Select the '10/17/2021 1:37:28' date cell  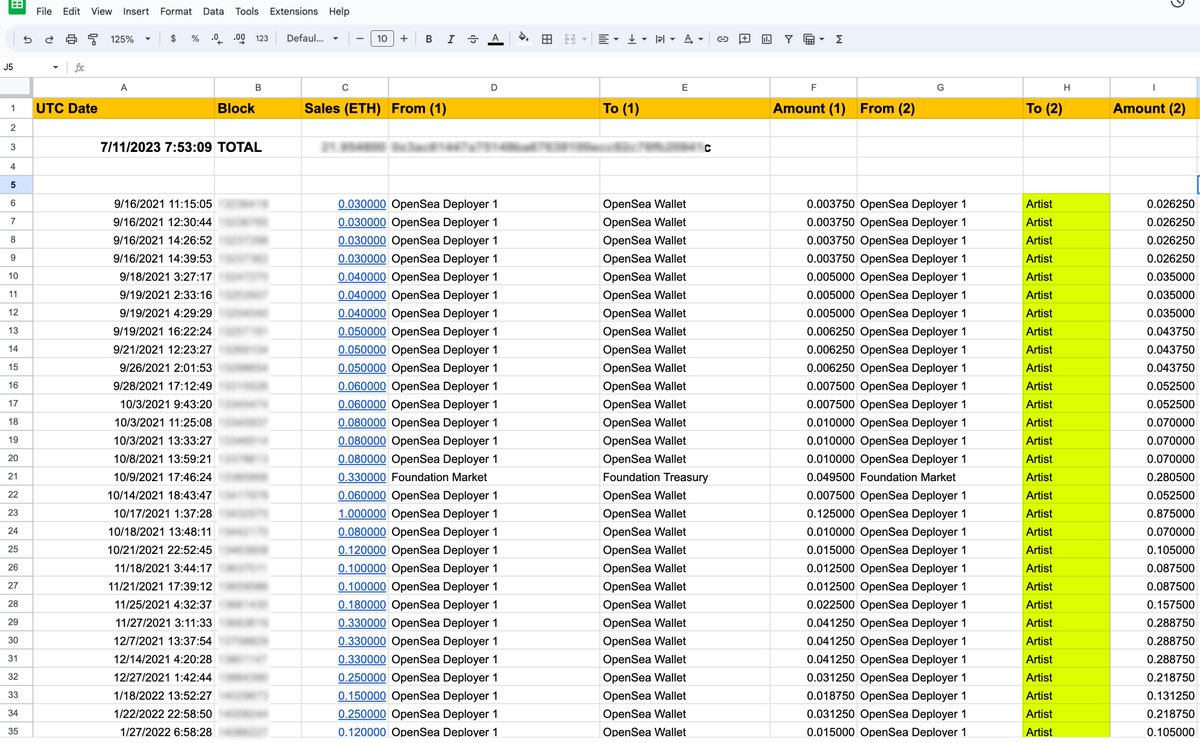(x=123, y=513)
